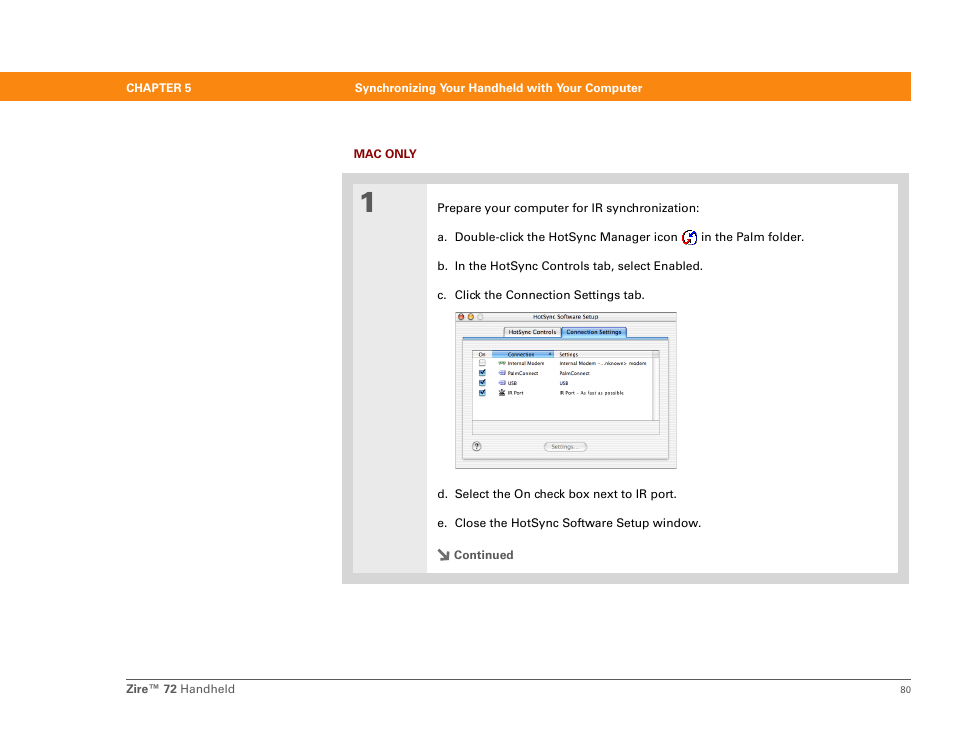Image resolution: width=954 pixels, height=738 pixels.
Task: Click 'Synchronizing Your Handheld with Your Computer' title
Action: 498,88
